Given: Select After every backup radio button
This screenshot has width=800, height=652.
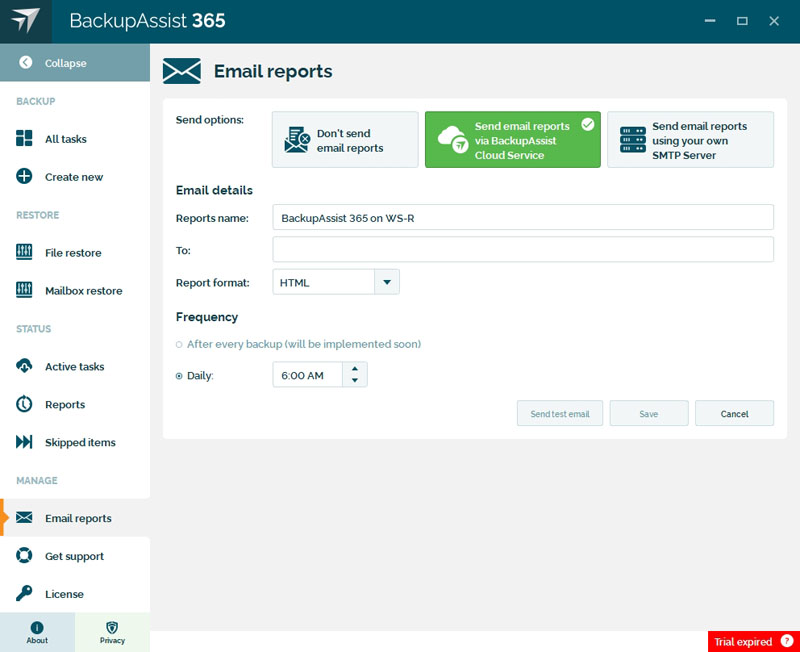Looking at the screenshot, I should click(179, 345).
